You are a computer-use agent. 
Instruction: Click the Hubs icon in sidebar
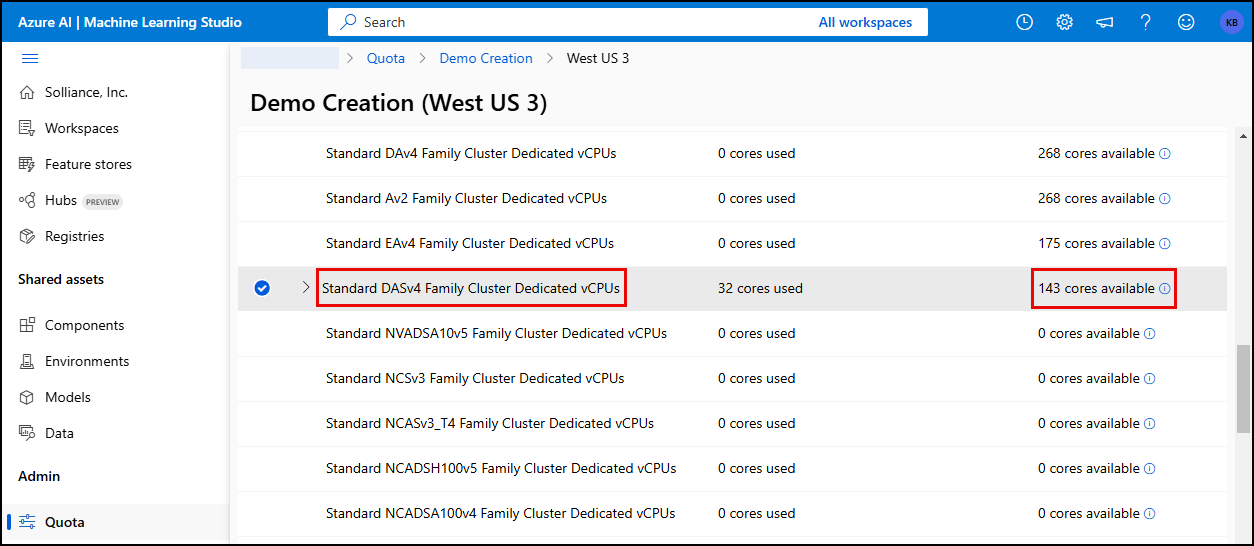coord(27,200)
